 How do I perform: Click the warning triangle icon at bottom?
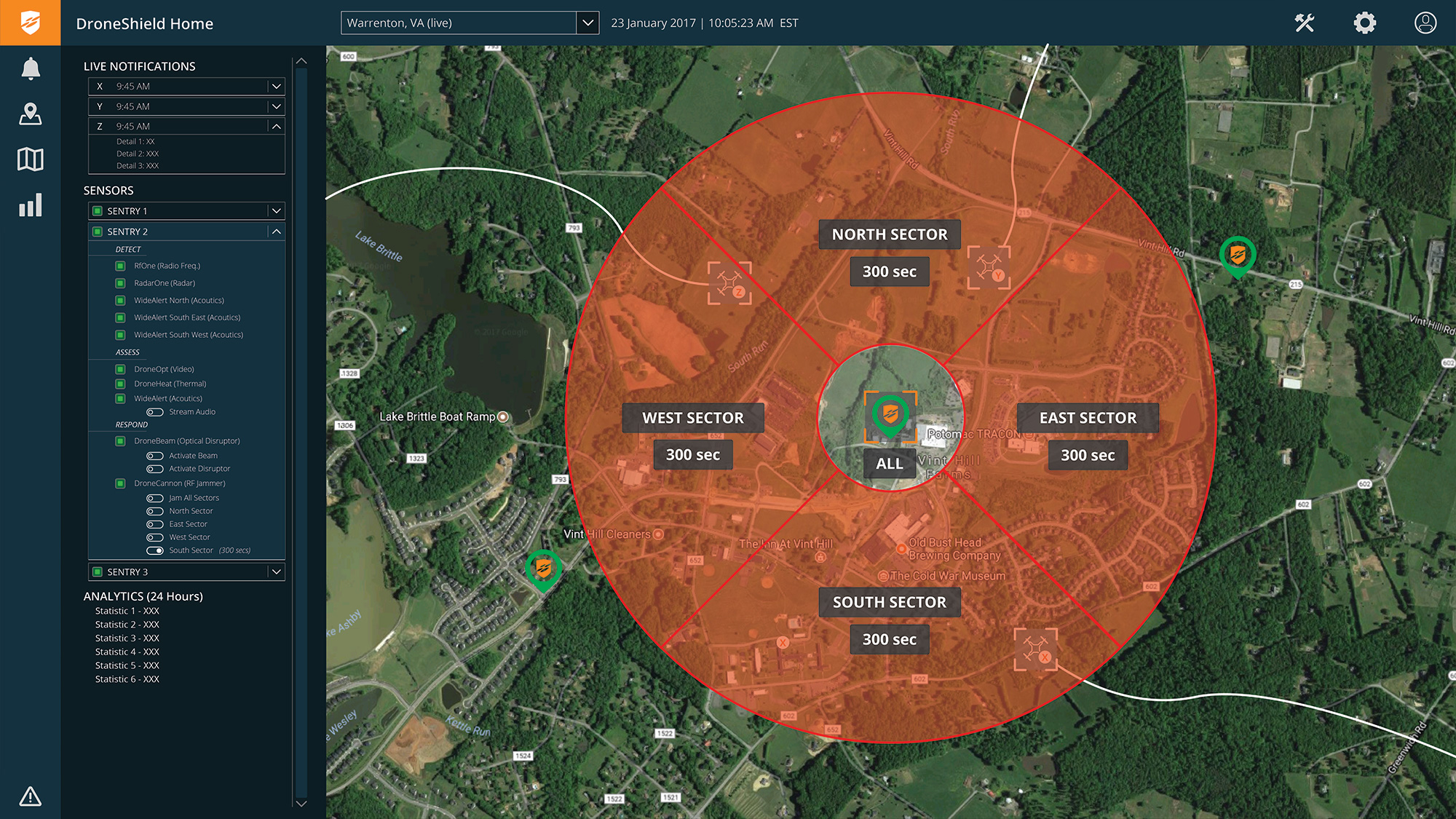tap(31, 796)
